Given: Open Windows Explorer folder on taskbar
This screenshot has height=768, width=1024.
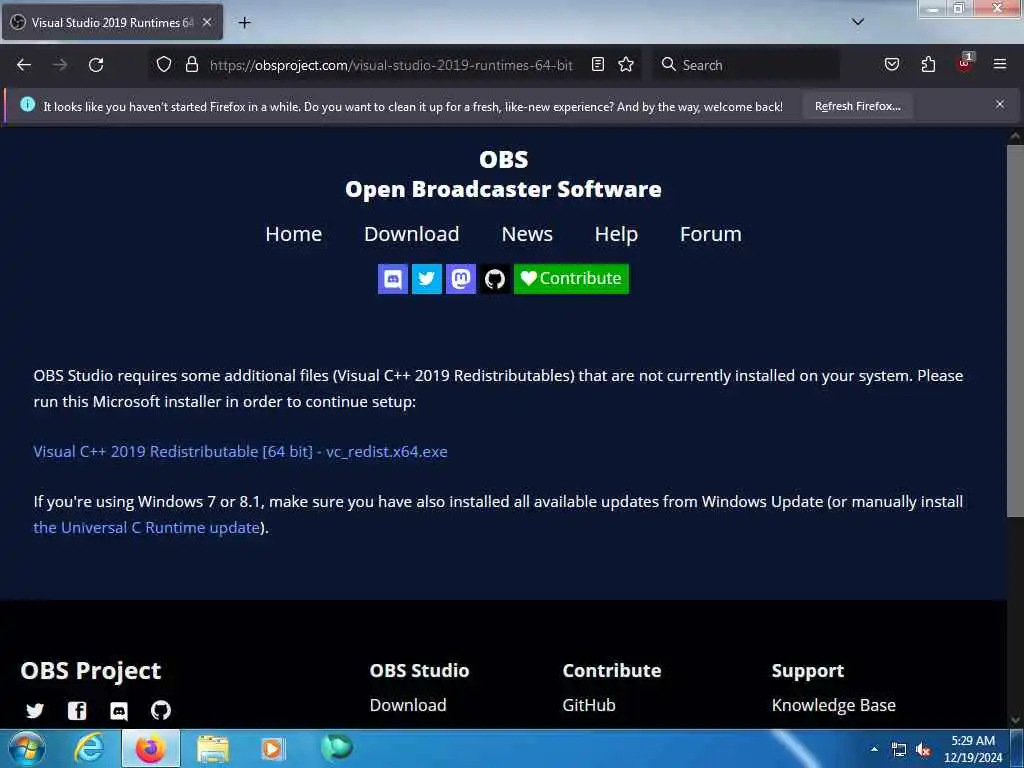Looking at the screenshot, I should click(x=213, y=748).
